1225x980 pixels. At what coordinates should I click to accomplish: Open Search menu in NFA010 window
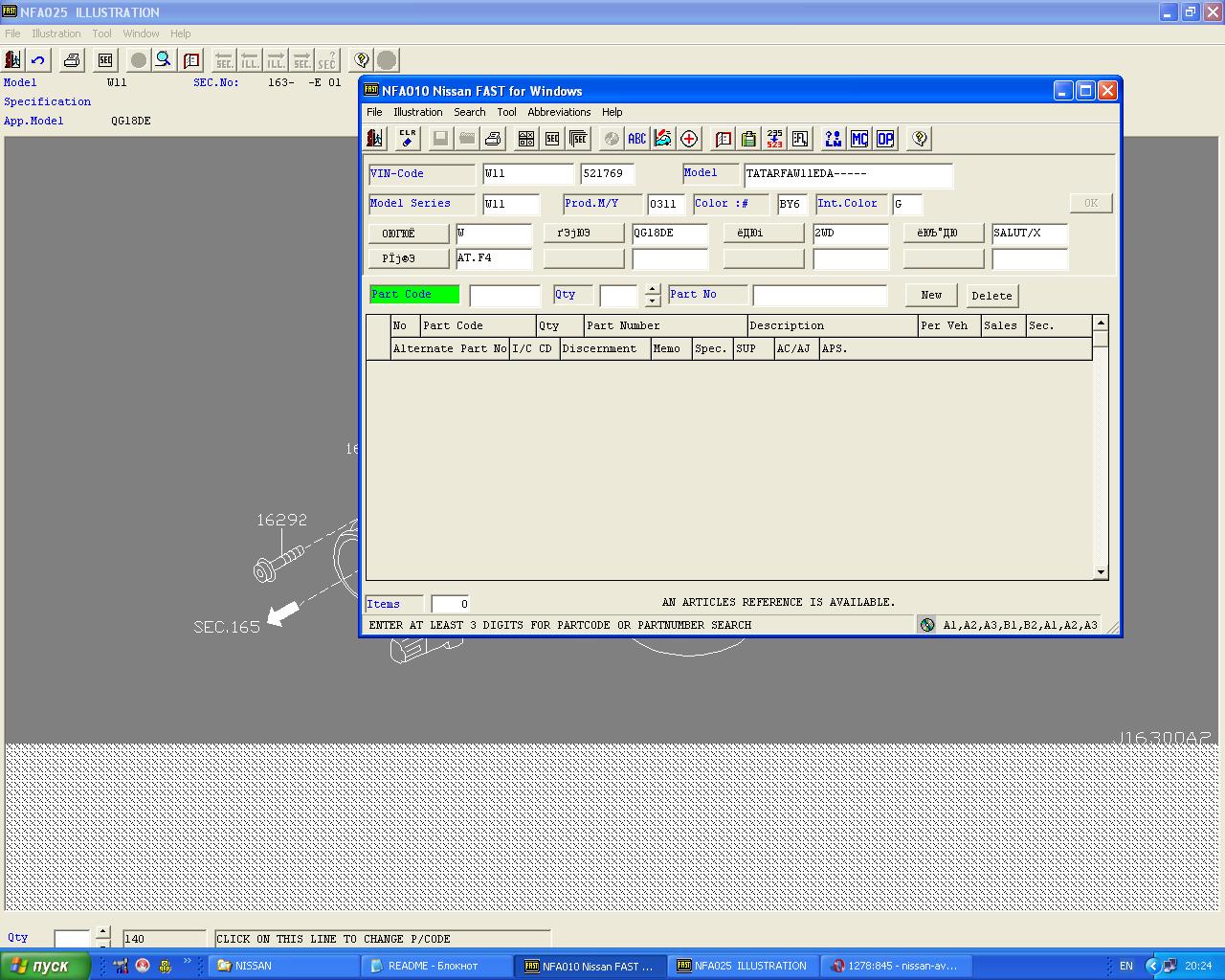[470, 112]
